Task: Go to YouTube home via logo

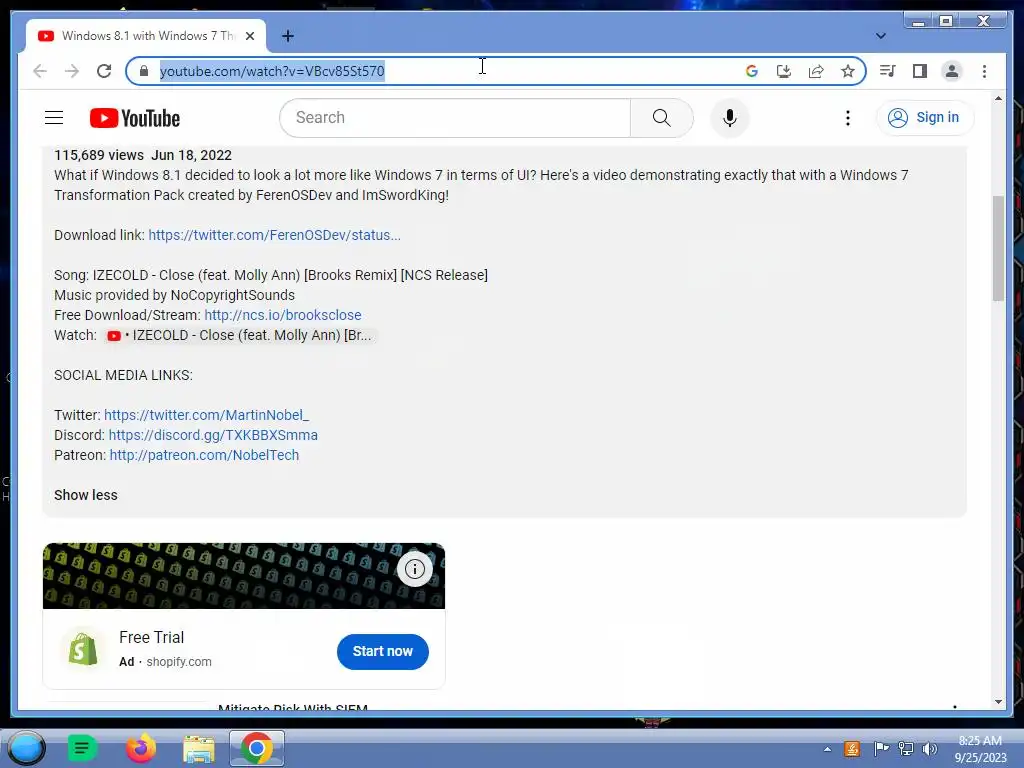Action: pyautogui.click(x=135, y=118)
